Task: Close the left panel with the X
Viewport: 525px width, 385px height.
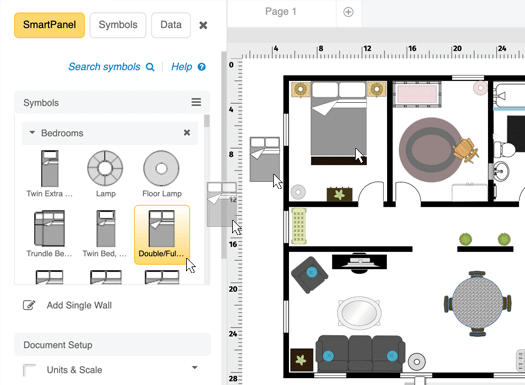Action: click(203, 25)
